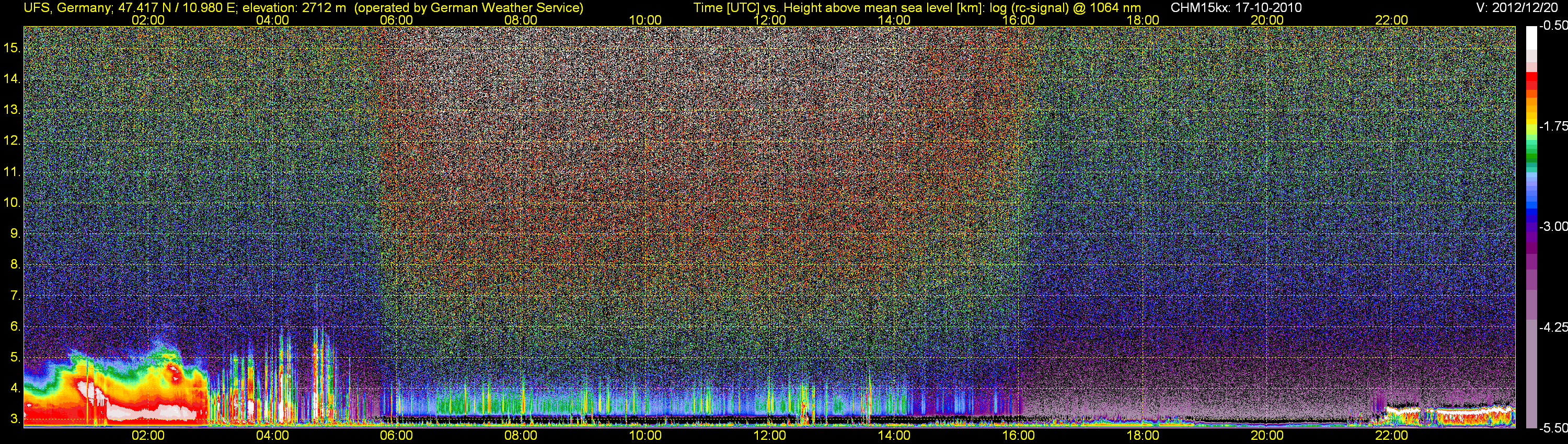Click the -4.25 color scale label

(x=1553, y=327)
